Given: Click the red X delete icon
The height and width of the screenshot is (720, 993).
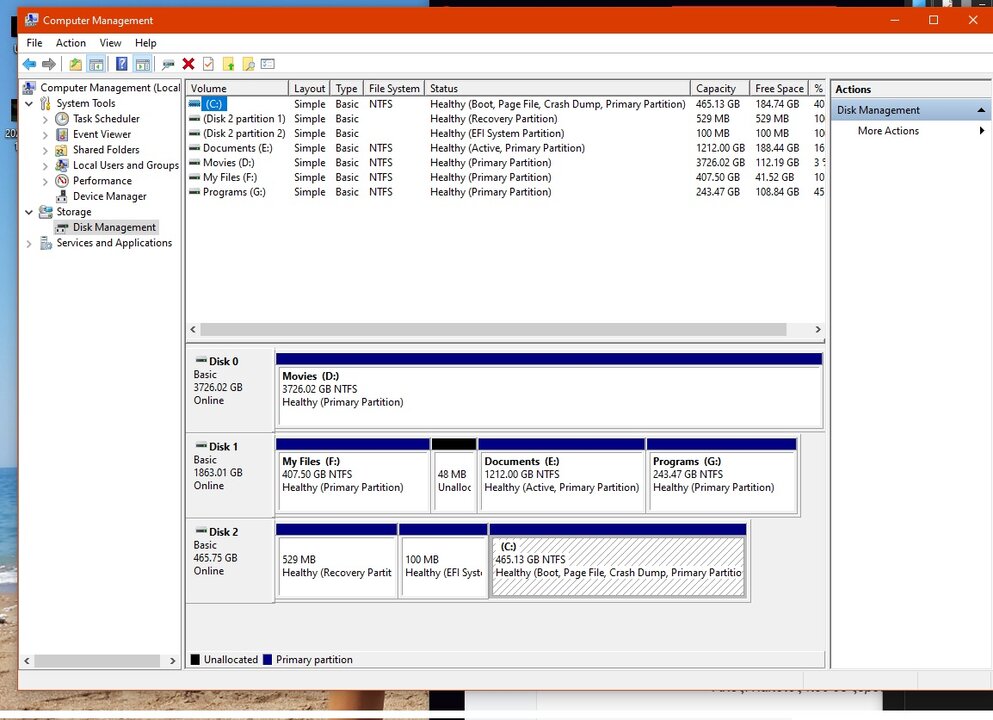Looking at the screenshot, I should tap(188, 64).
